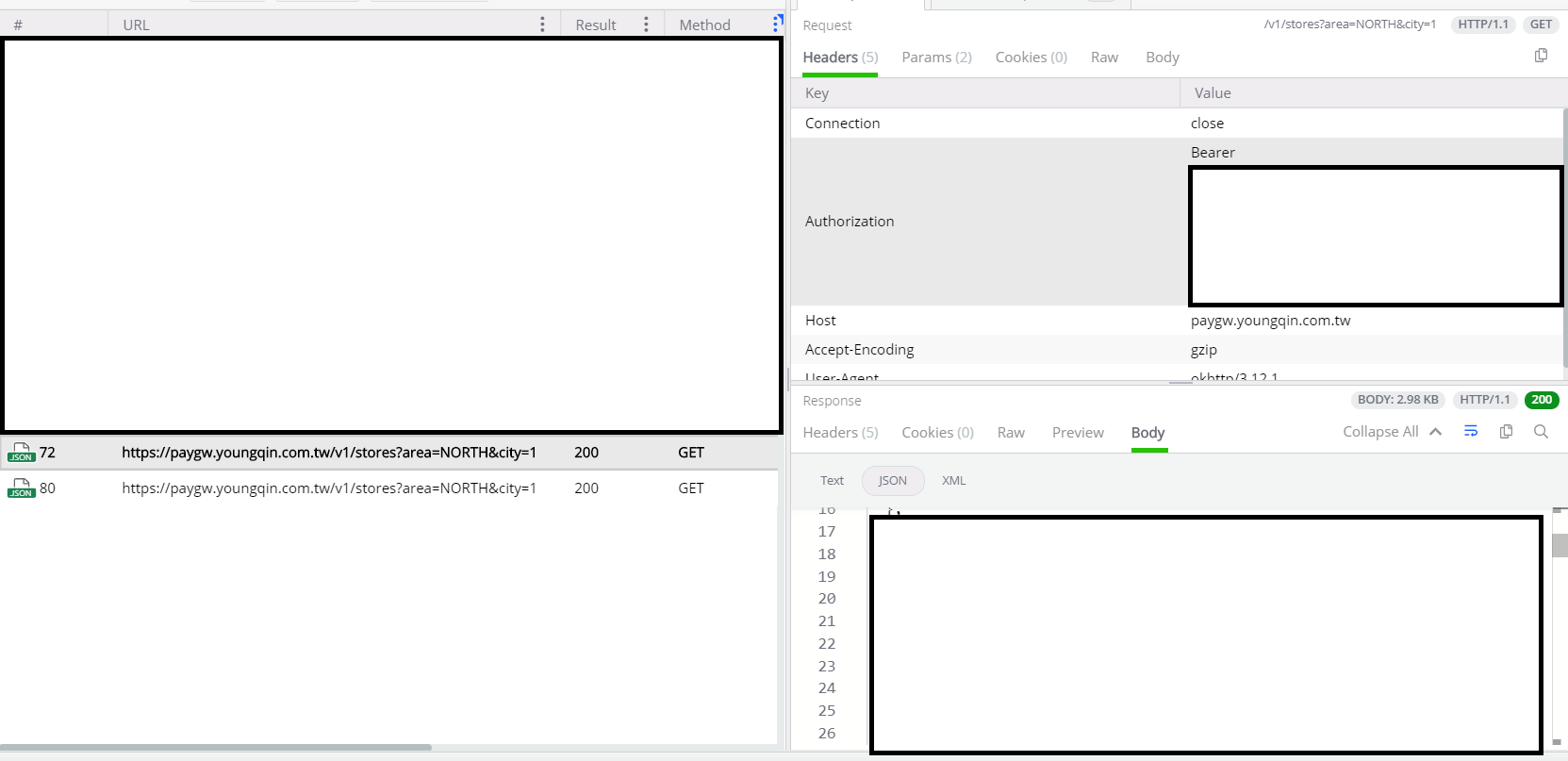The width and height of the screenshot is (1568, 761).
Task: Open response Preview tab
Action: 1078,433
